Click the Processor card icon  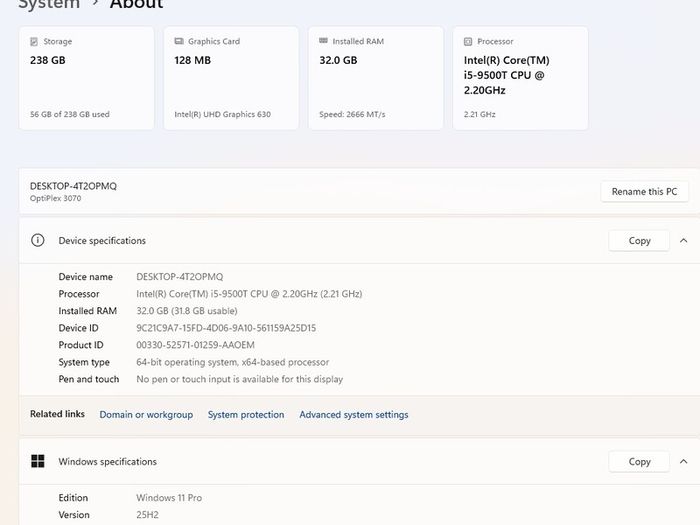click(468, 42)
